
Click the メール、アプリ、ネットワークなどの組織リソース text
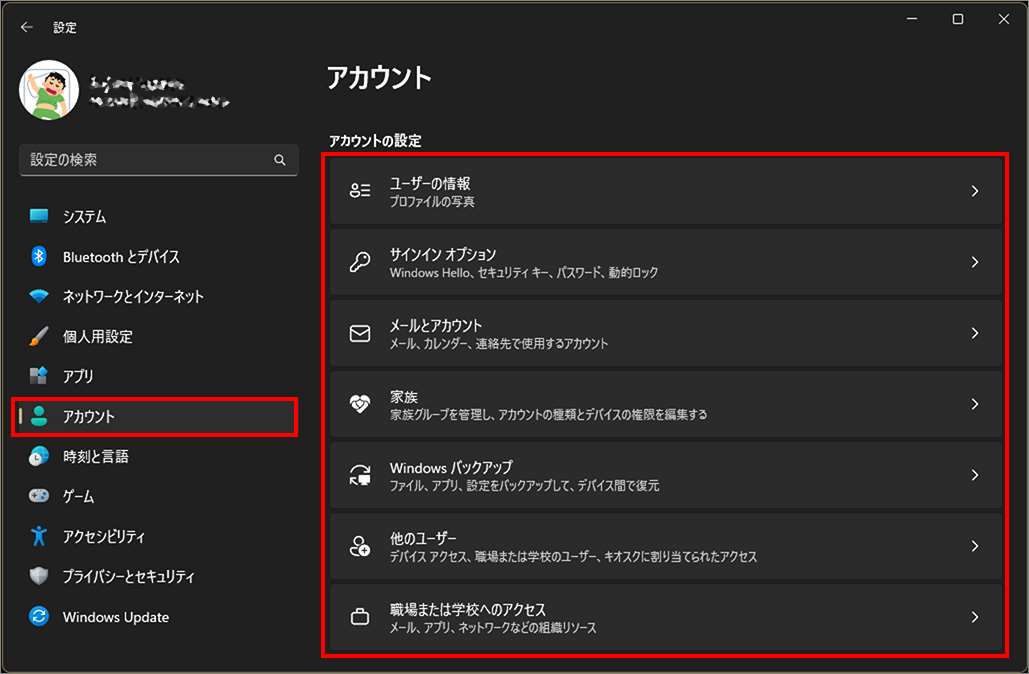pos(493,628)
